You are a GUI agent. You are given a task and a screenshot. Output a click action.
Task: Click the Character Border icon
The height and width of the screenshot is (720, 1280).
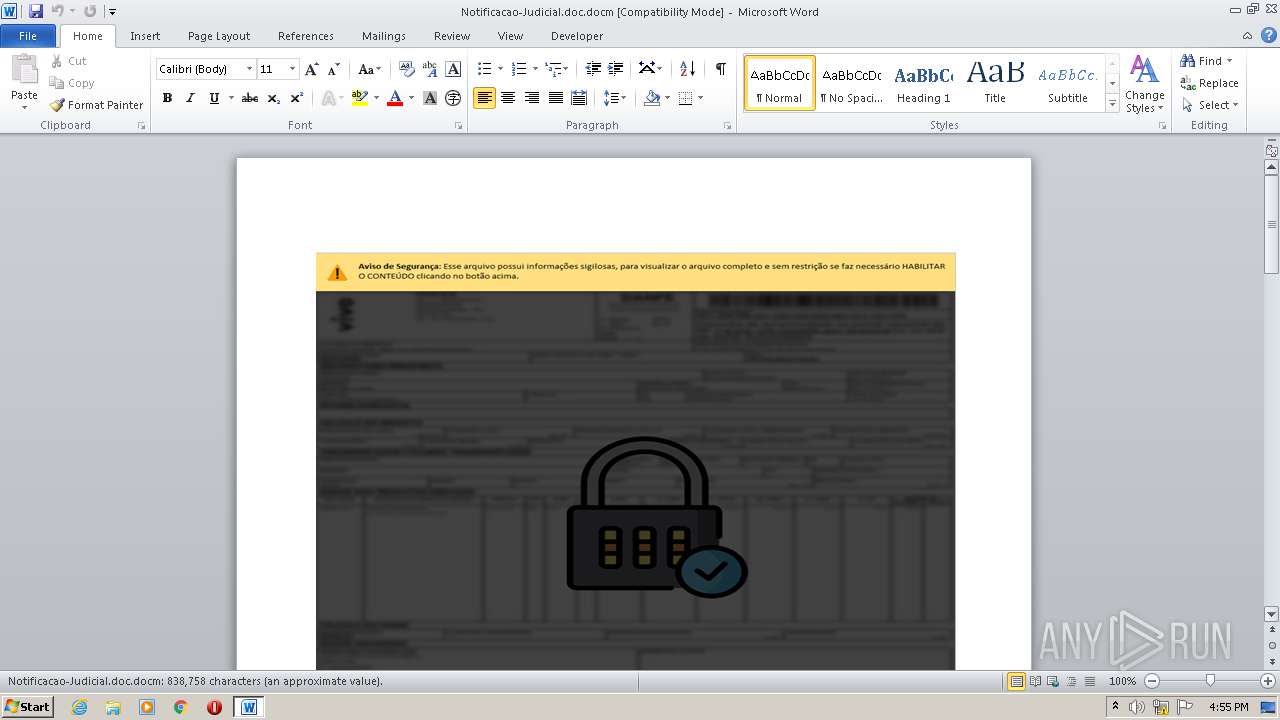453,69
